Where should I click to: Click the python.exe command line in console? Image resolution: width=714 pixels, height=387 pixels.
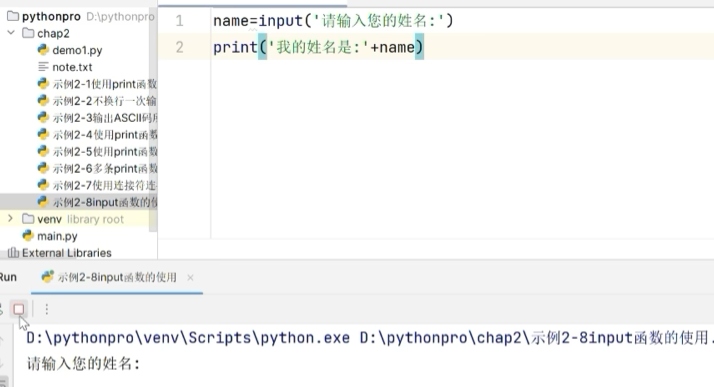(370, 338)
